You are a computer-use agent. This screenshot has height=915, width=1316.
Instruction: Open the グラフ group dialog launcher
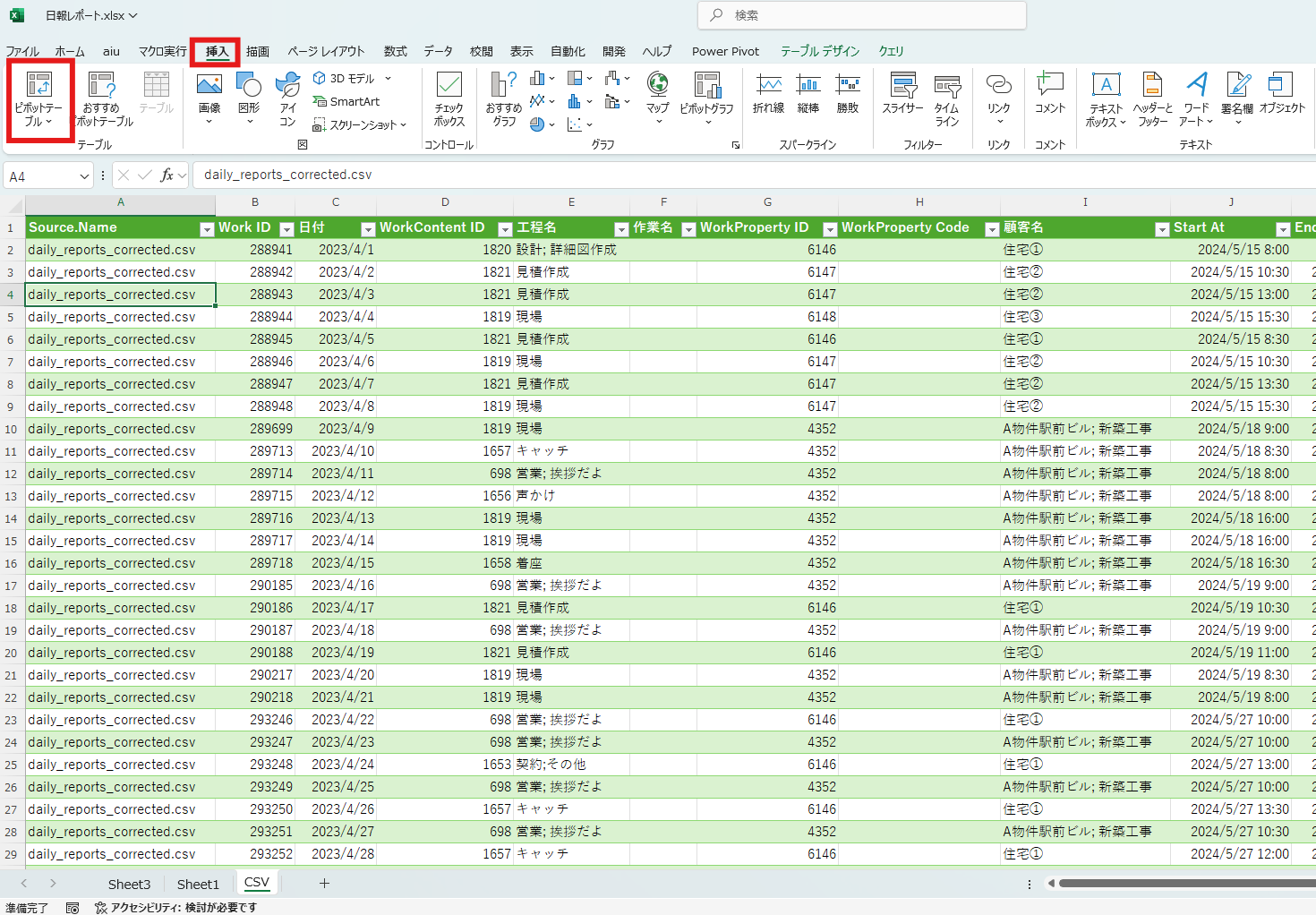coord(736,144)
